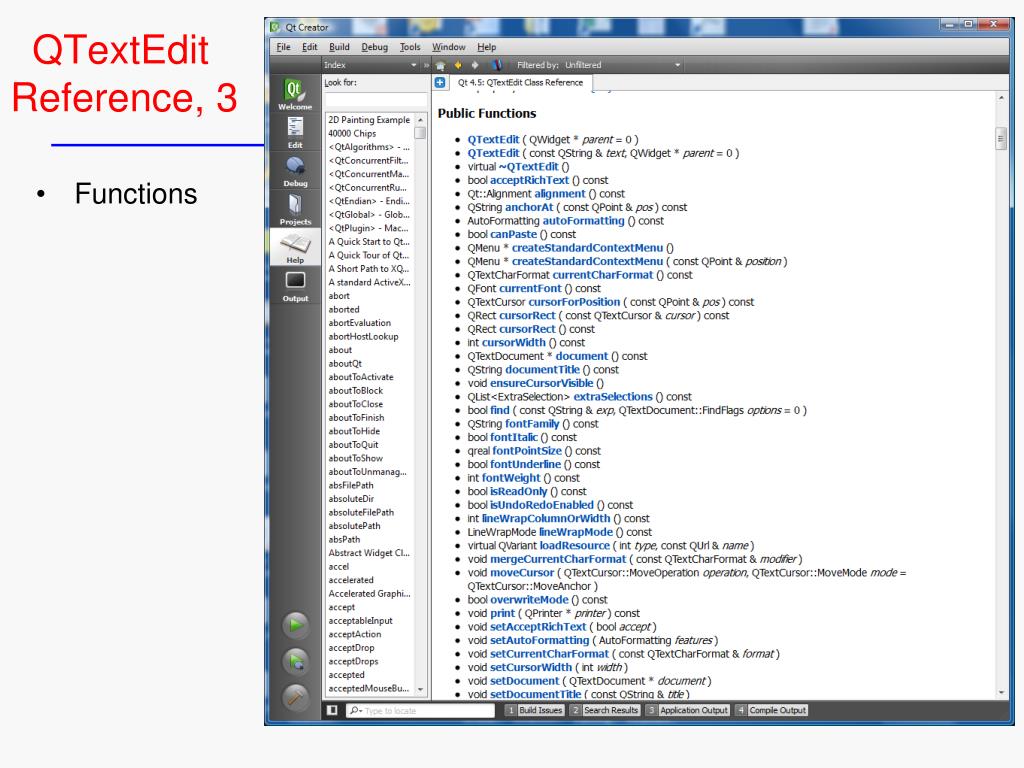Screen dimensions: 1024x768
Task: Click the setAutoFormatting link
Action: [x=539, y=640]
